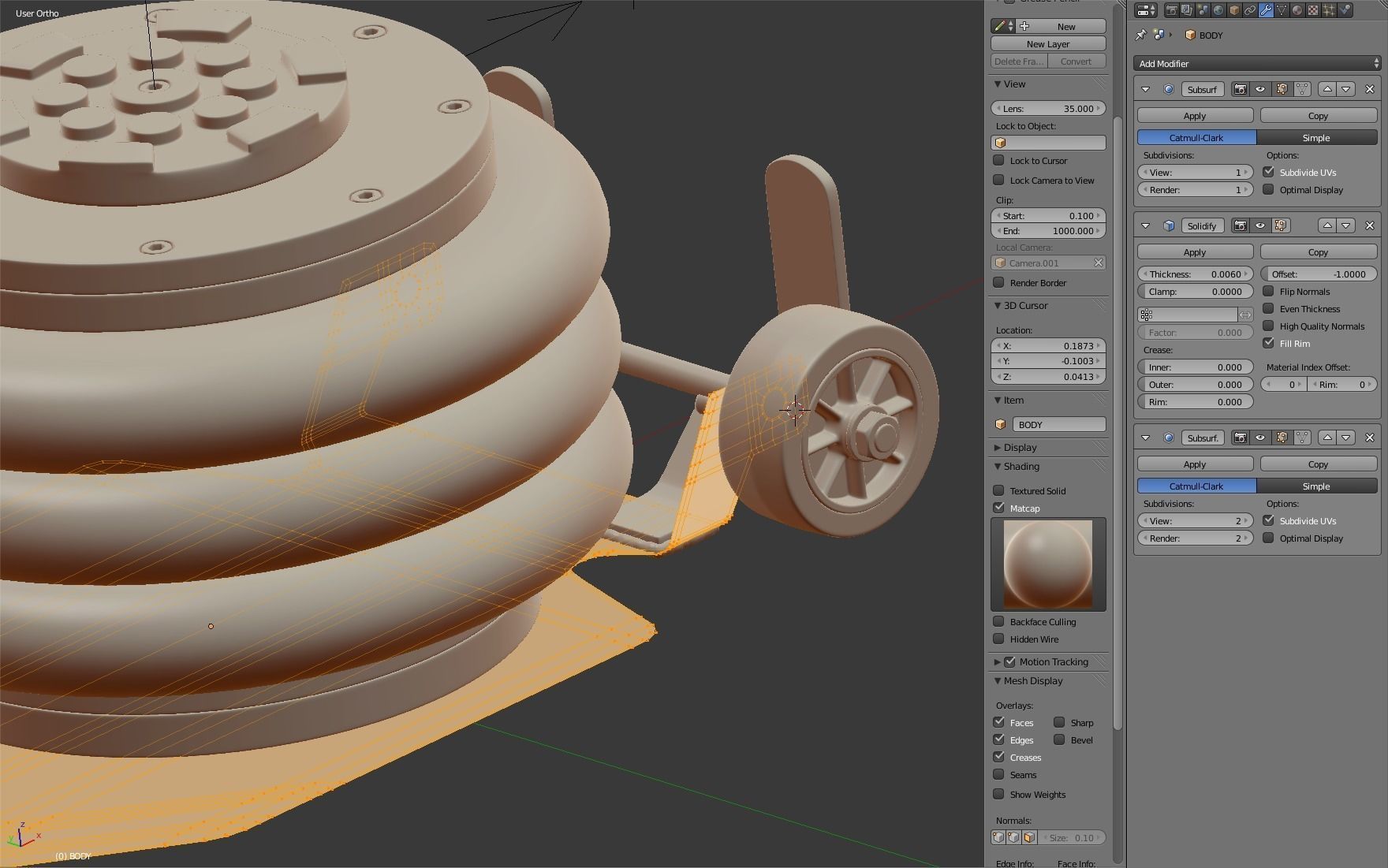This screenshot has height=868, width=1388.
Task: Open the Texture properties tab (checker icon)
Action: click(x=1313, y=10)
